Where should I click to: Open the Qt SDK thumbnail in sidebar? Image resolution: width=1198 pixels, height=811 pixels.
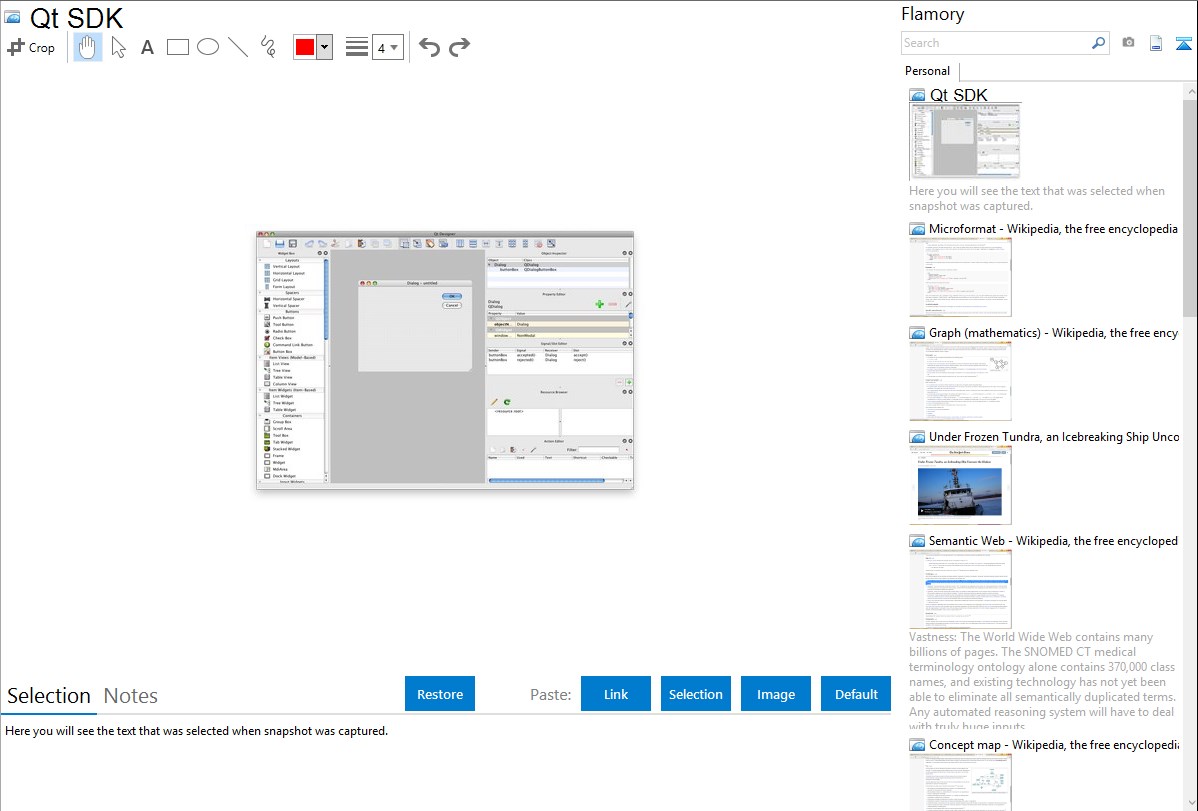[x=965, y=141]
